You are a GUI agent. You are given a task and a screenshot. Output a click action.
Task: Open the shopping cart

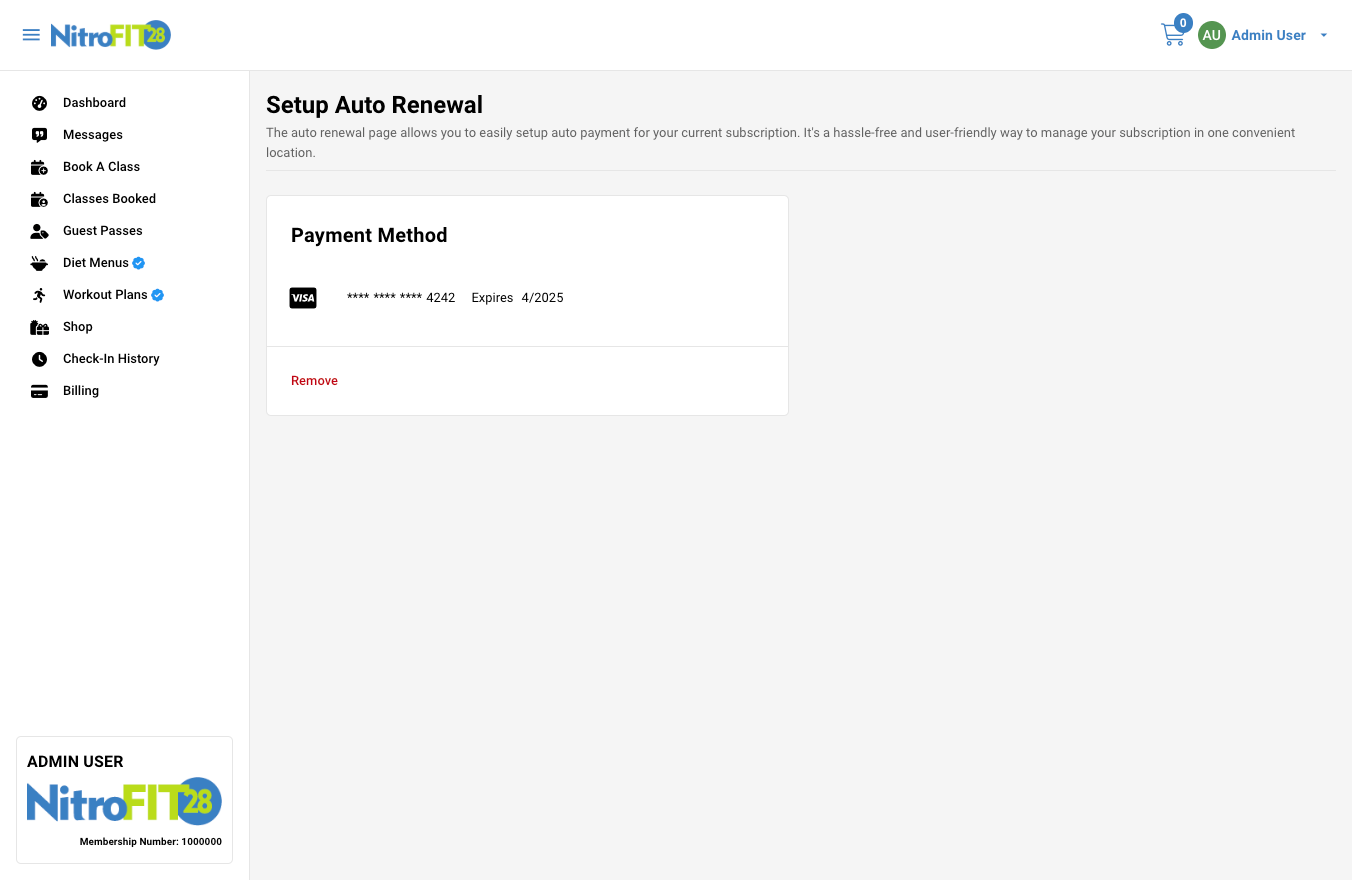tap(1172, 35)
